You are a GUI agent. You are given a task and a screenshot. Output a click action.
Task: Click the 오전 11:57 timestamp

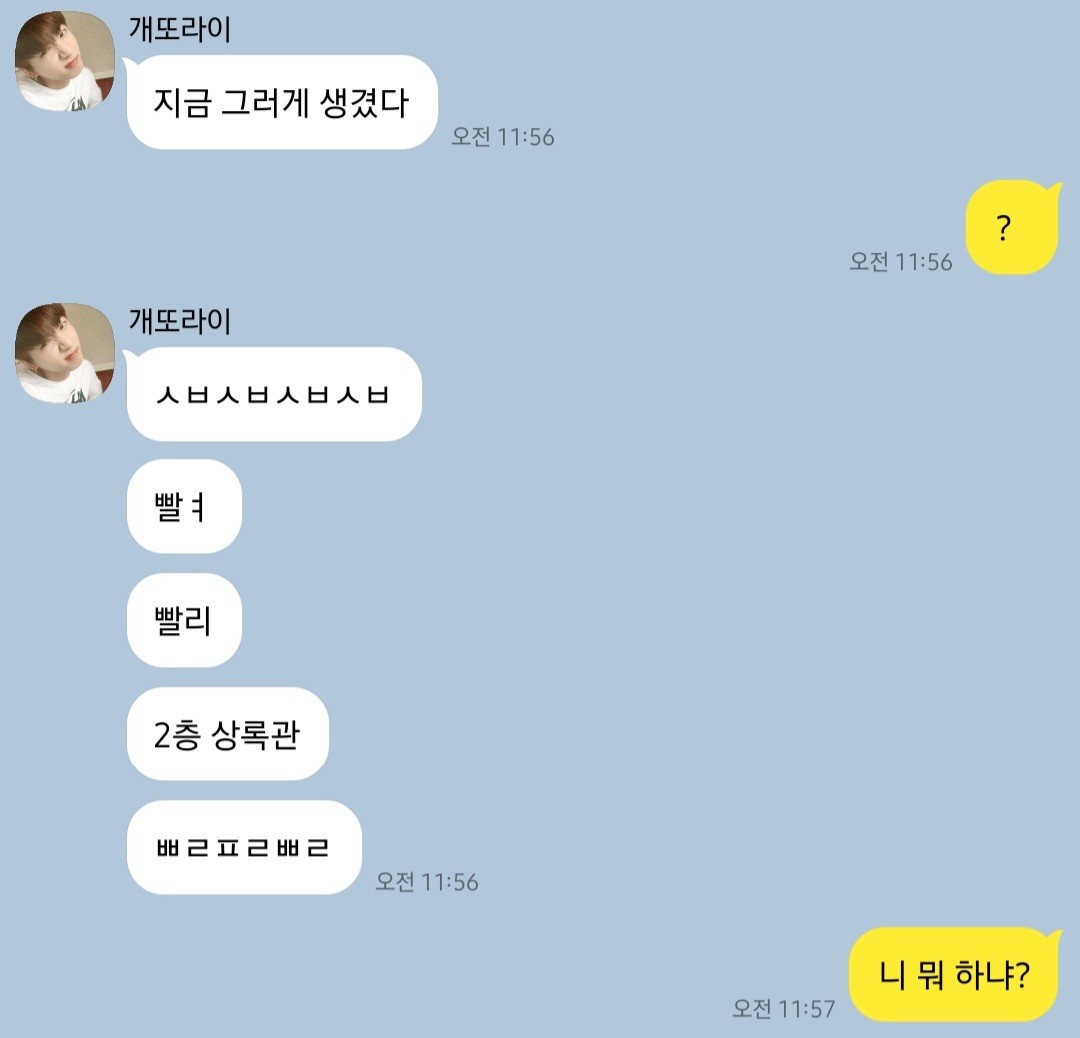(x=783, y=1008)
